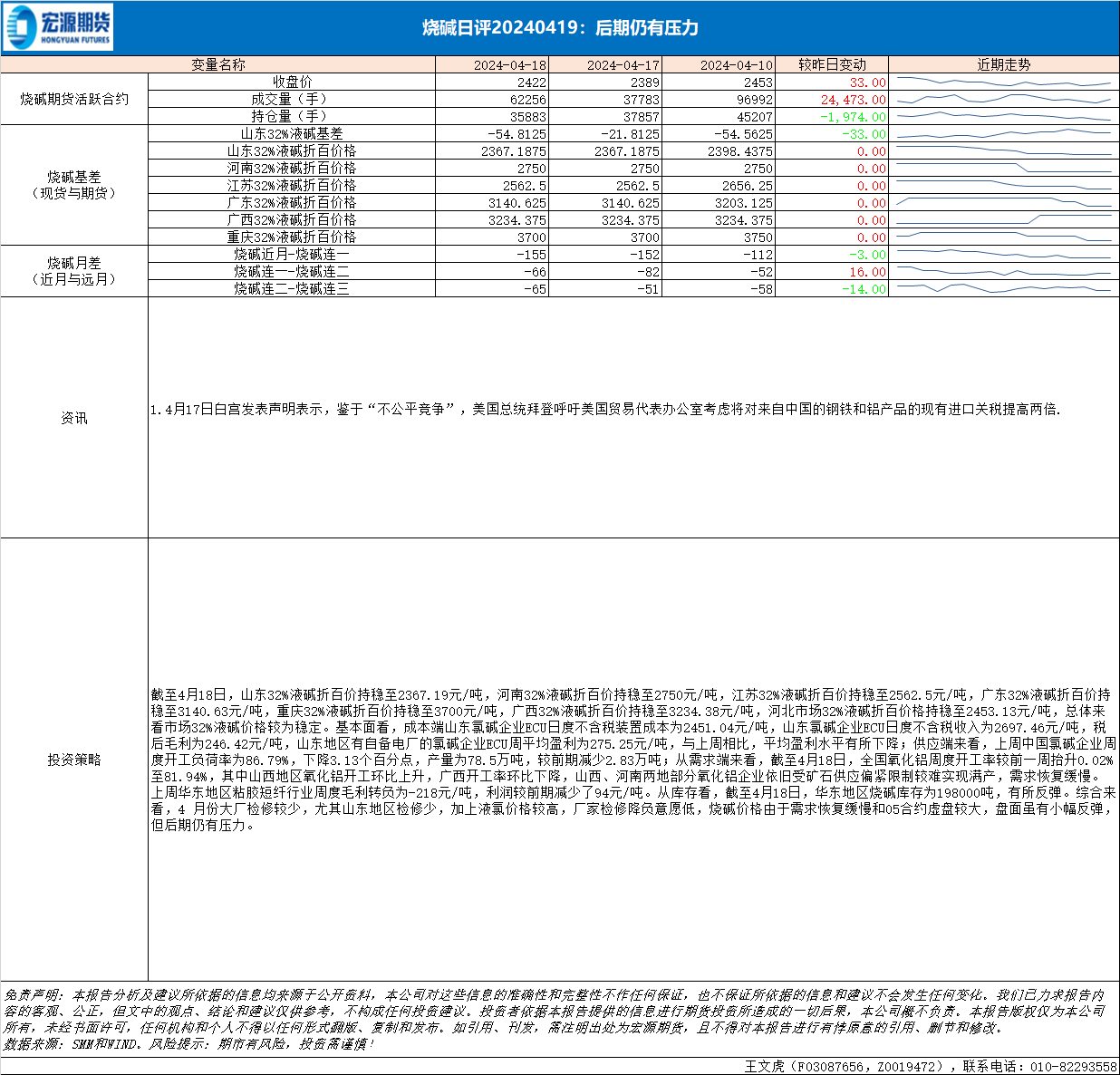Click the Hongyuan Futures logo
Screen dimensions: 1120x1075
click(x=58, y=27)
